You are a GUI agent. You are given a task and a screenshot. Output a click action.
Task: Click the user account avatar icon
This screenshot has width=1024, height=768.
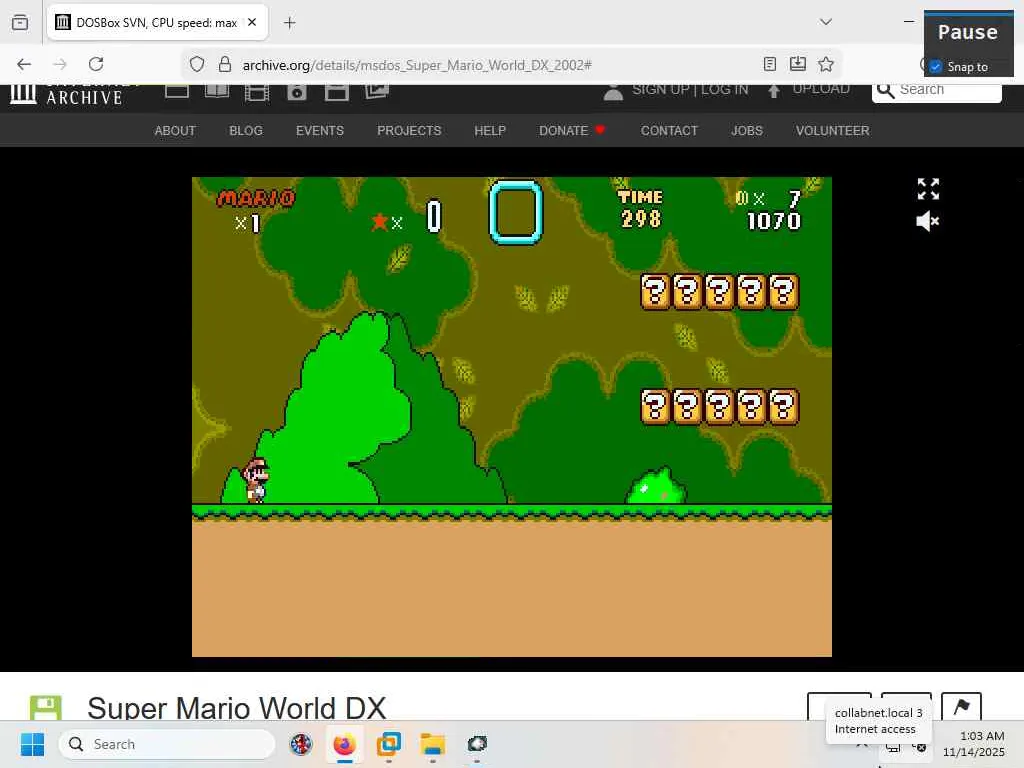click(x=613, y=92)
